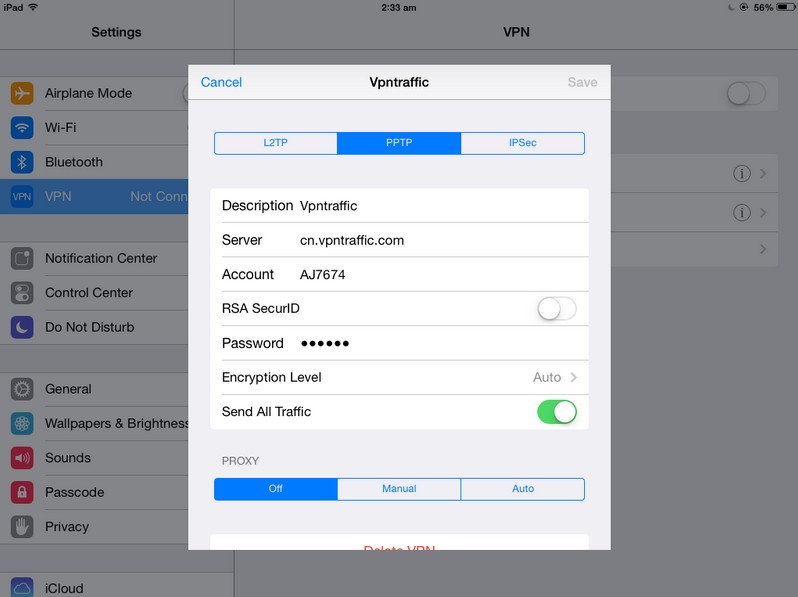This screenshot has height=597, width=798.
Task: Tap the chevron next to second info icon
Action: (x=763, y=212)
